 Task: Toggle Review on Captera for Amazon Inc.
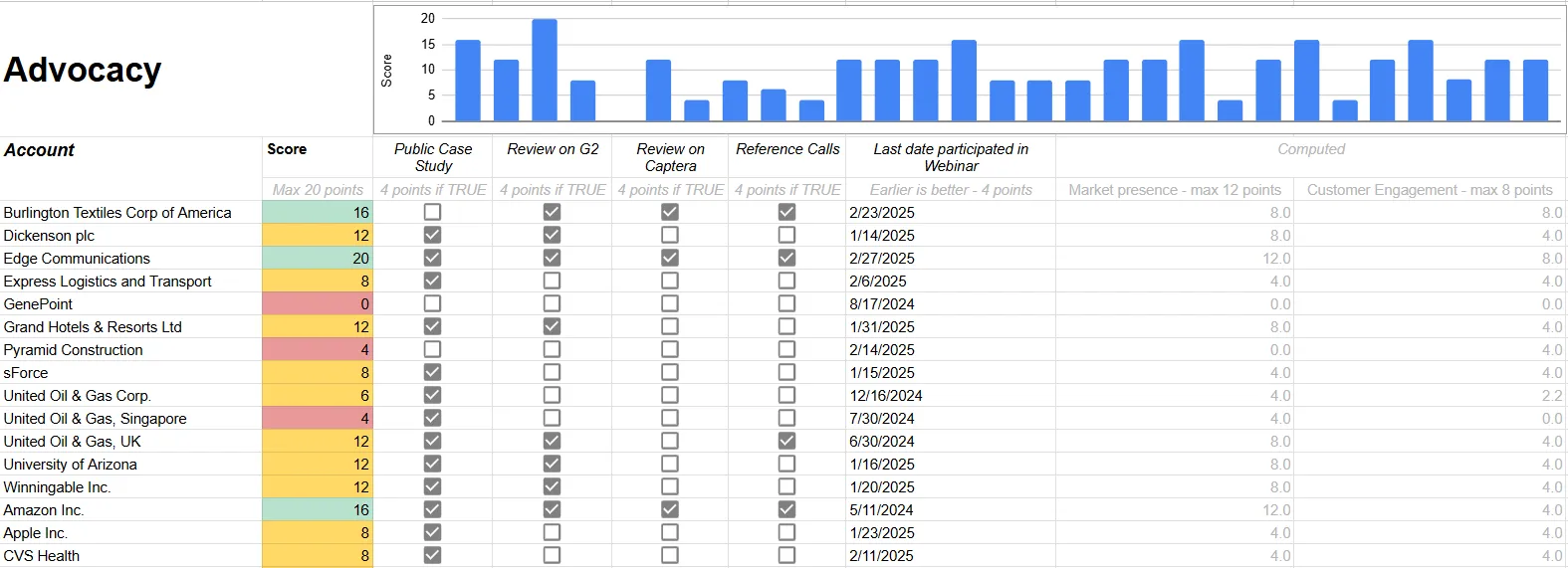[670, 509]
